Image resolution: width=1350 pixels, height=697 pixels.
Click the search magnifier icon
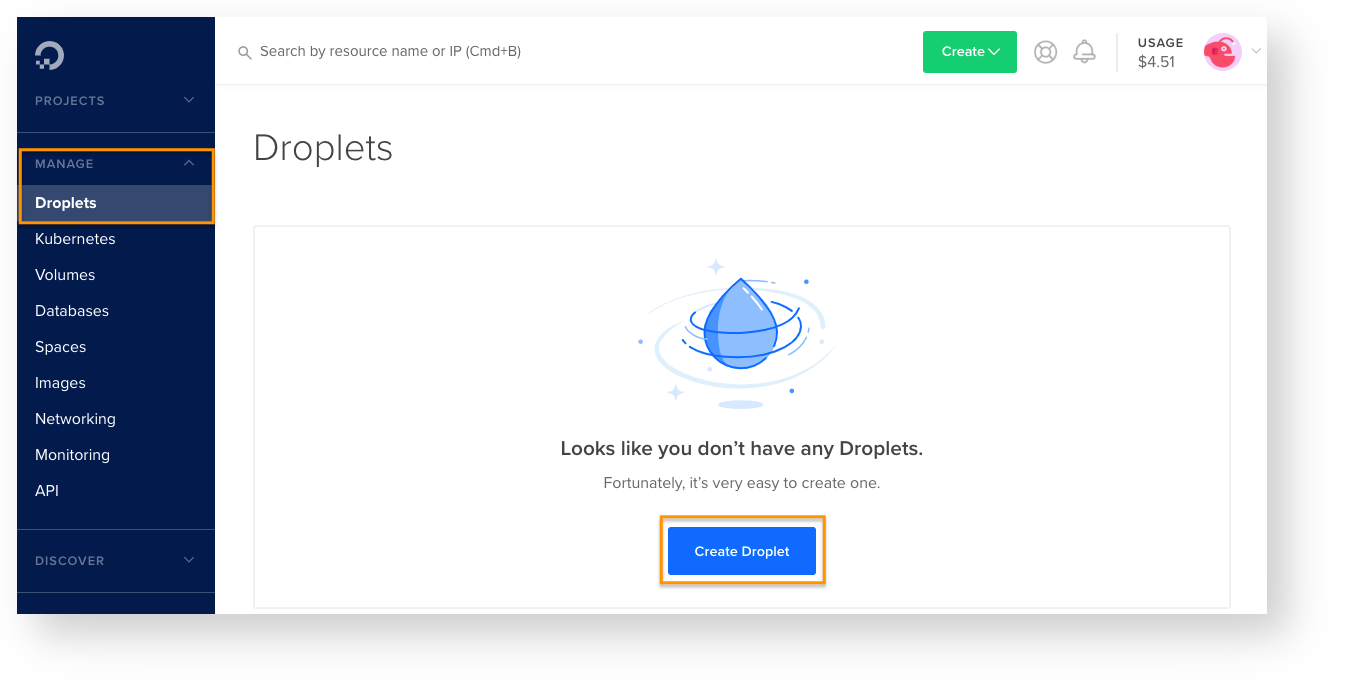coord(244,52)
